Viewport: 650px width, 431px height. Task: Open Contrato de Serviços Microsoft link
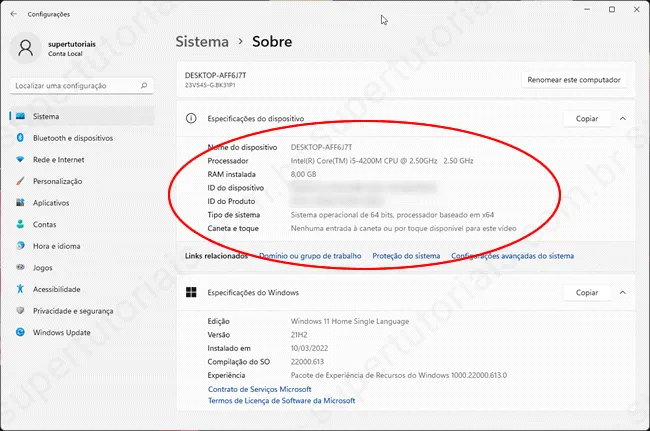pos(260,389)
